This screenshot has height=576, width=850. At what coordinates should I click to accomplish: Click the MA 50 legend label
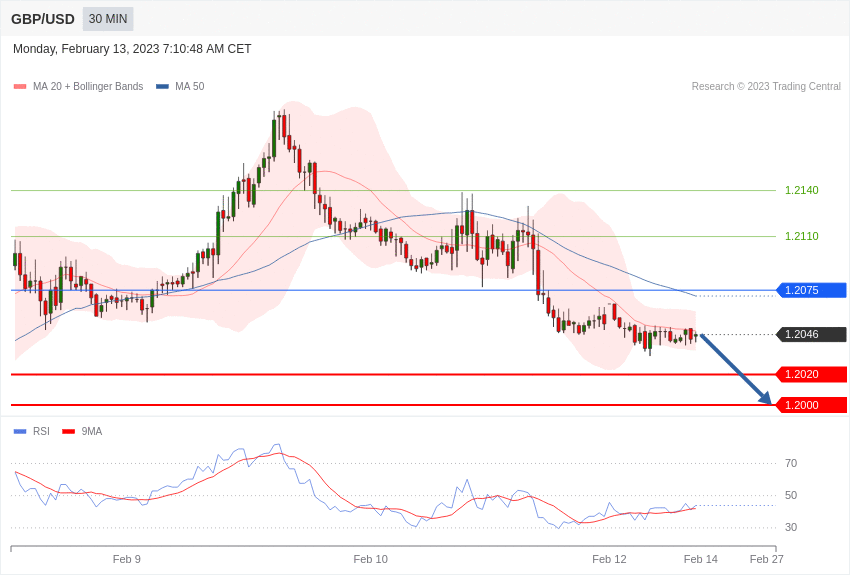pos(190,86)
